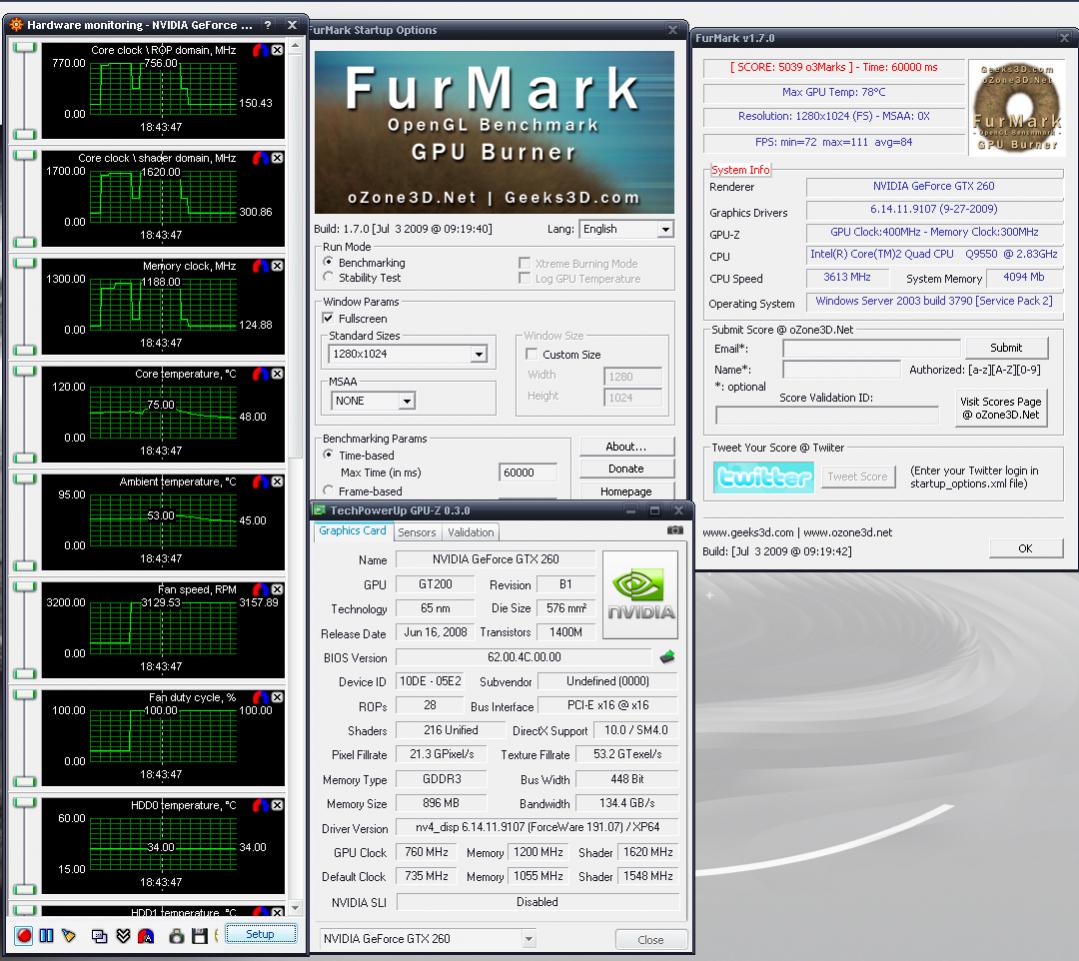1079x961 pixels.
Task: Click Visit Scores Page @ oZone3D.Net
Action: click(1001, 408)
